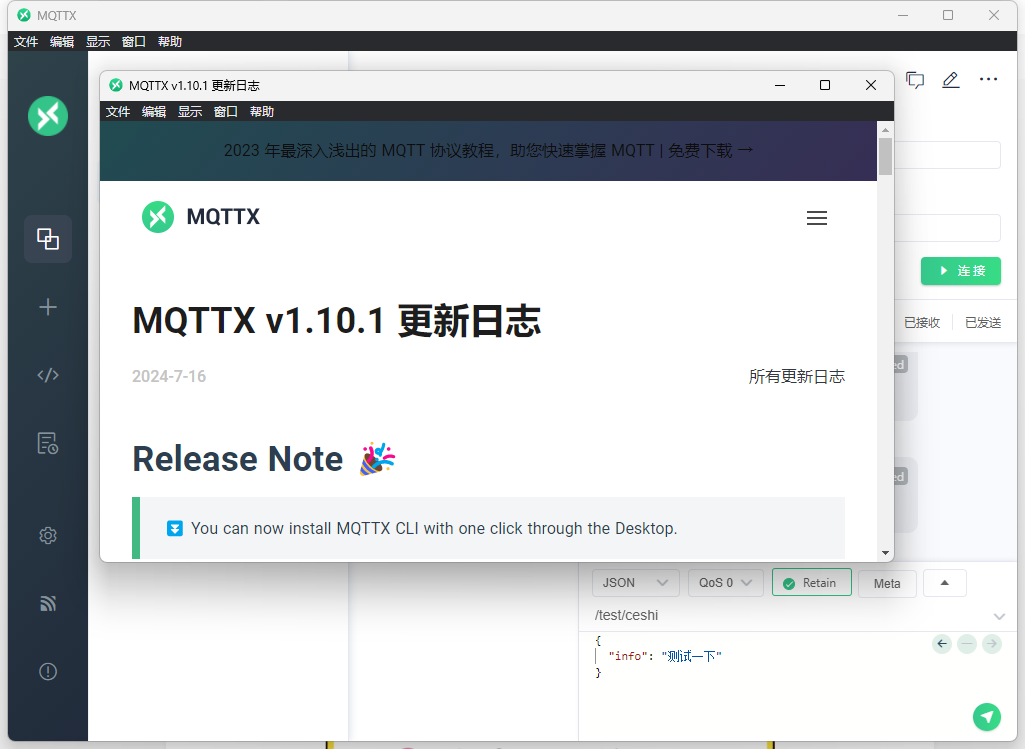The image size is (1025, 749).
Task: Switch to the 已发送 messages tab
Action: click(983, 321)
